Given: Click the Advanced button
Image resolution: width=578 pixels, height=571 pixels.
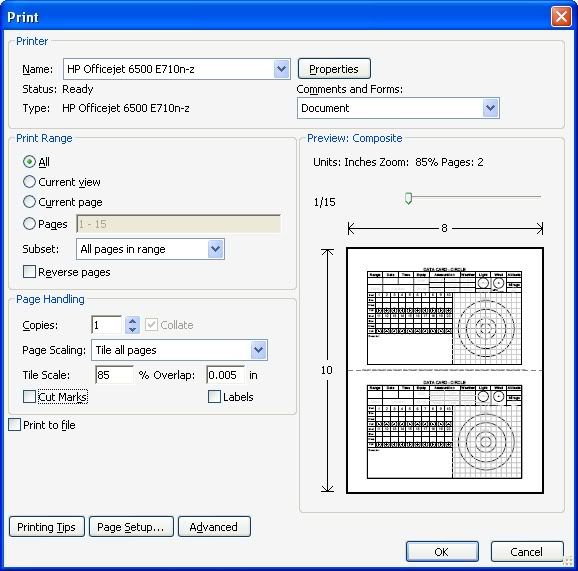Looking at the screenshot, I should [214, 527].
